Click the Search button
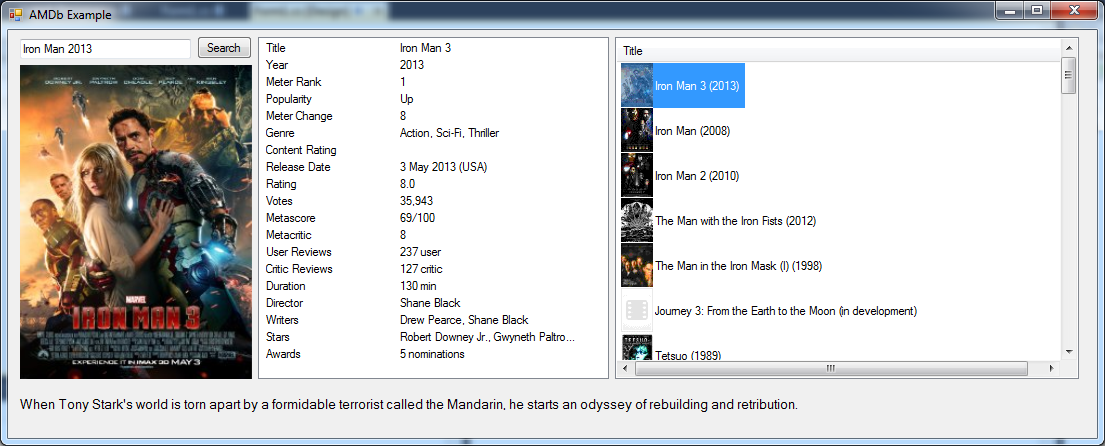The height and width of the screenshot is (446, 1105). point(224,48)
